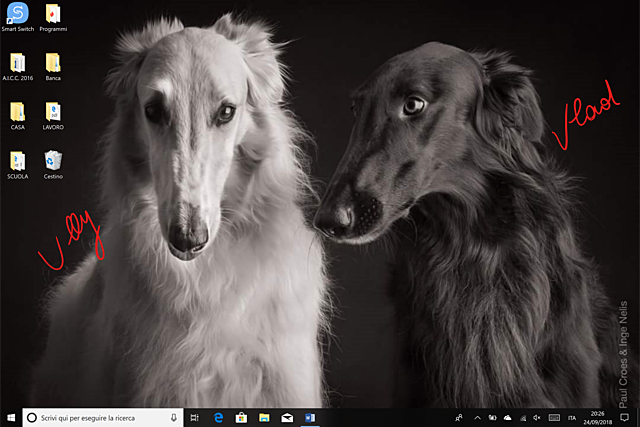Switch to Word in the taskbar
The image size is (640, 427).
(310, 418)
